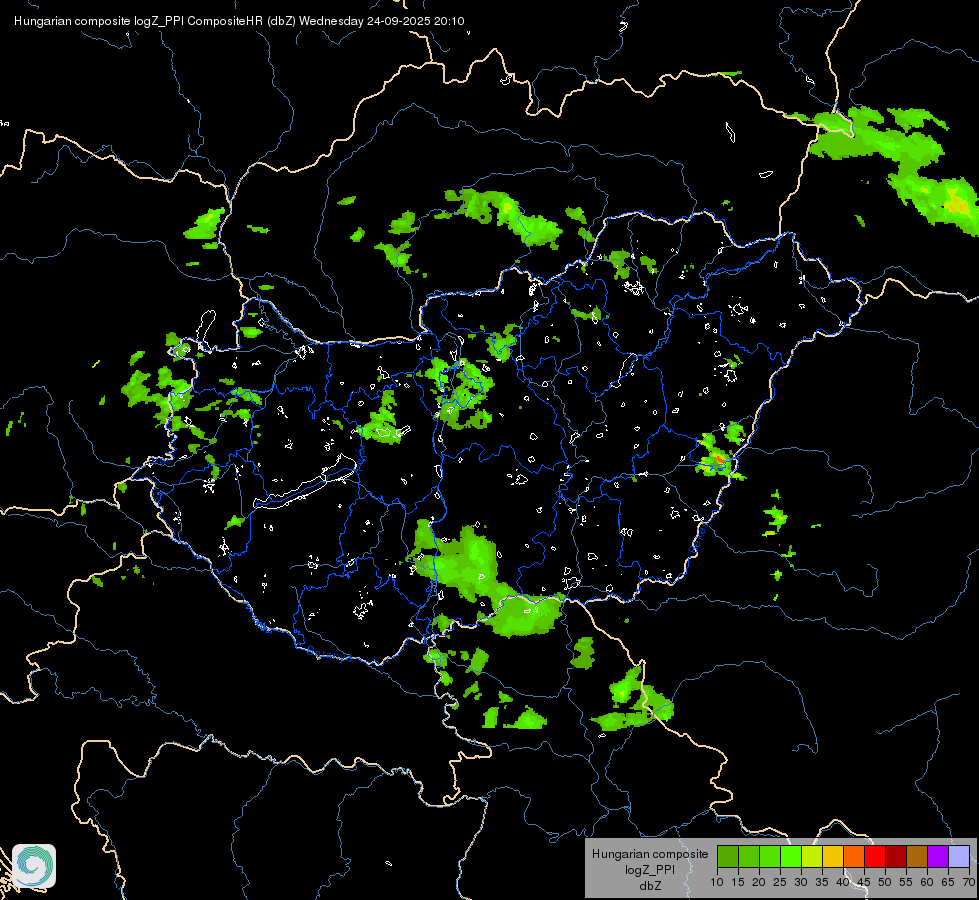Select the 25-30 dBZ bright green swatch

click(791, 856)
